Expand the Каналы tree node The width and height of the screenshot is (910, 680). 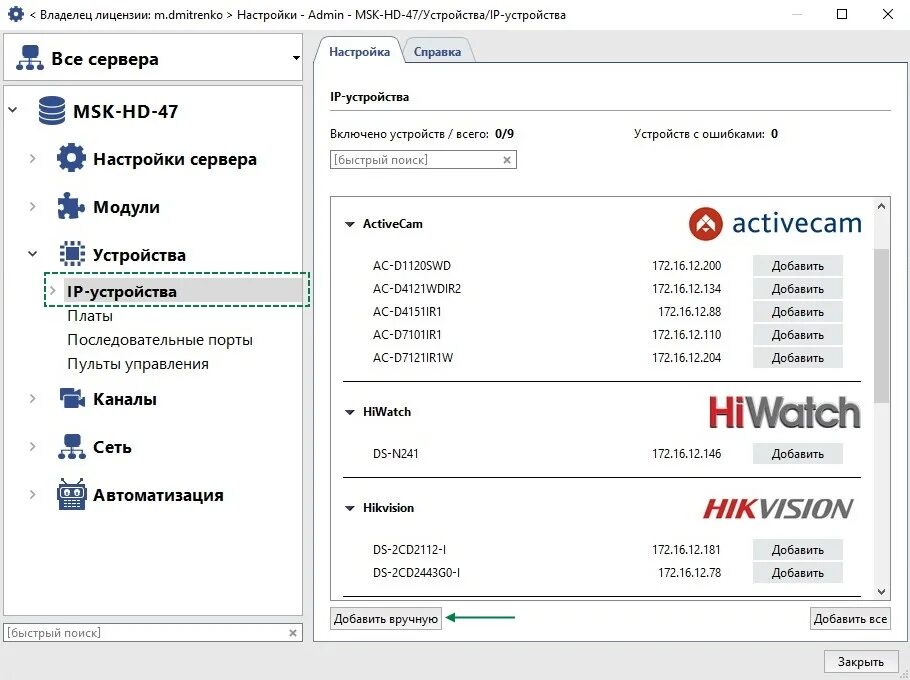tap(32, 399)
